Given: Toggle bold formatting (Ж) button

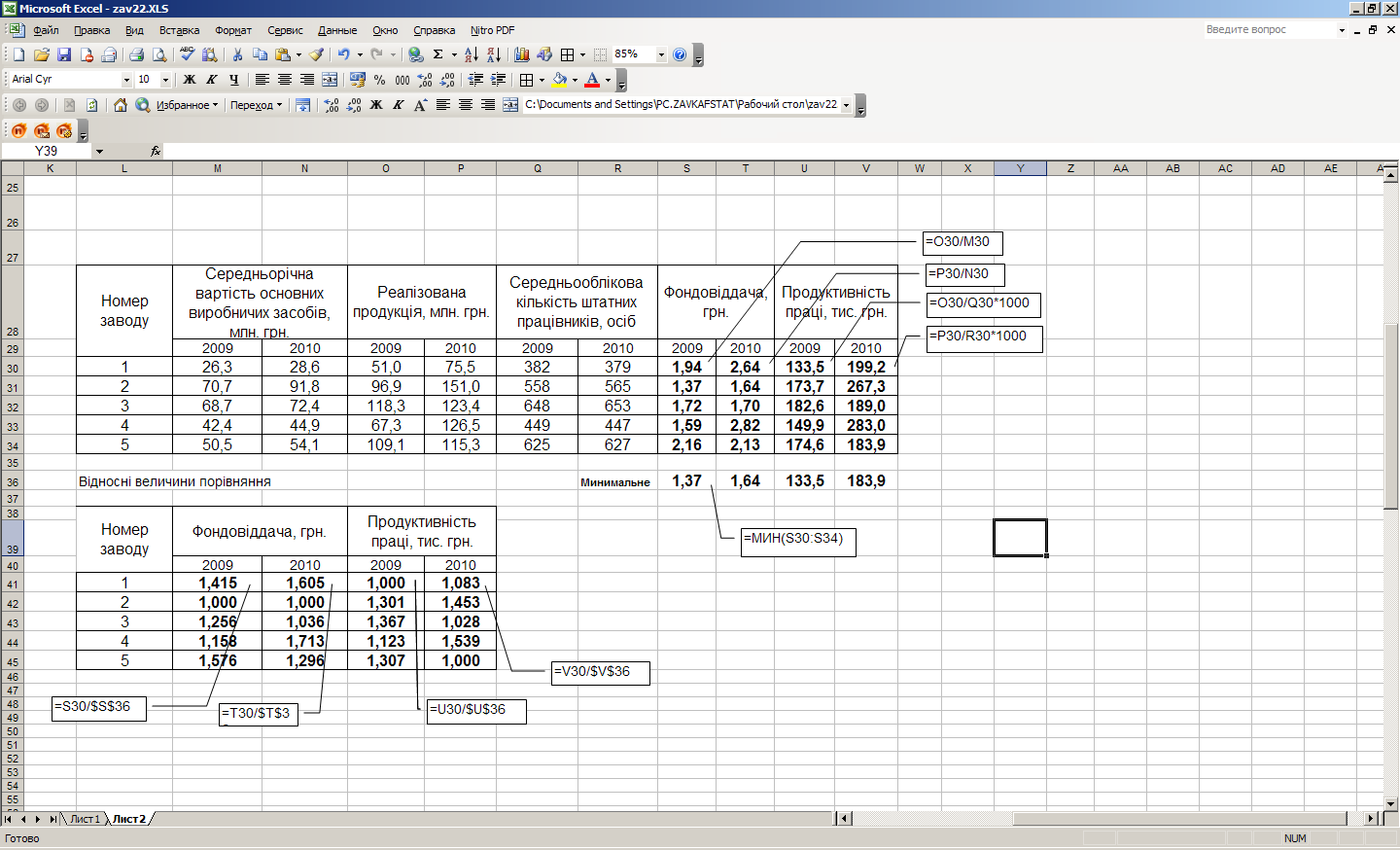Looking at the screenshot, I should tap(190, 80).
